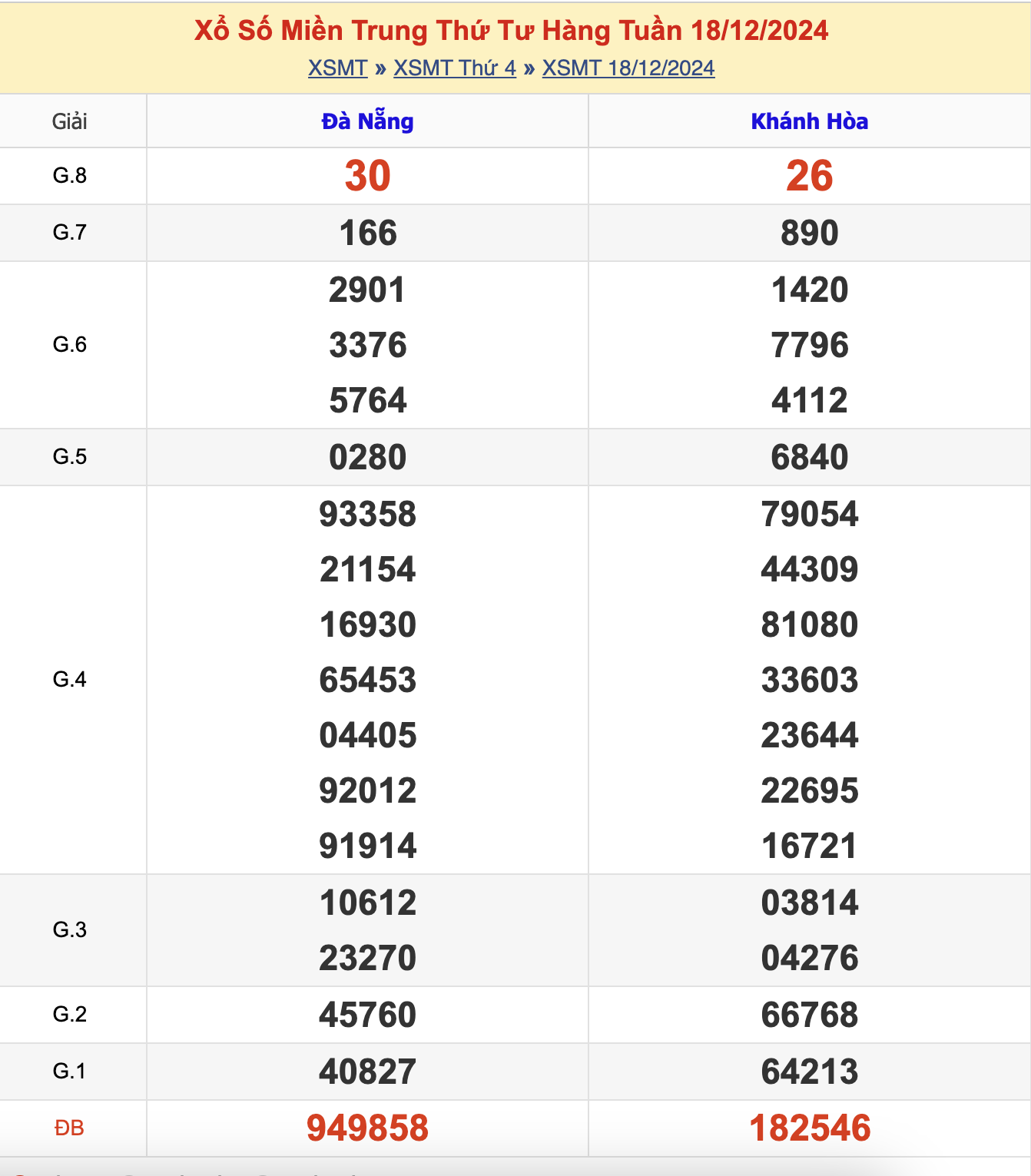The height and width of the screenshot is (1176, 1031).
Task: Select Khánh Hòa G.8 result 26
Action: tap(810, 176)
